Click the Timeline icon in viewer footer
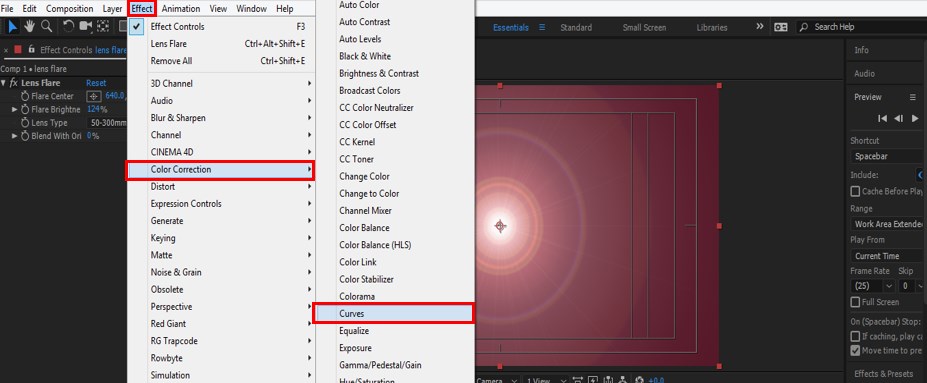 point(608,379)
